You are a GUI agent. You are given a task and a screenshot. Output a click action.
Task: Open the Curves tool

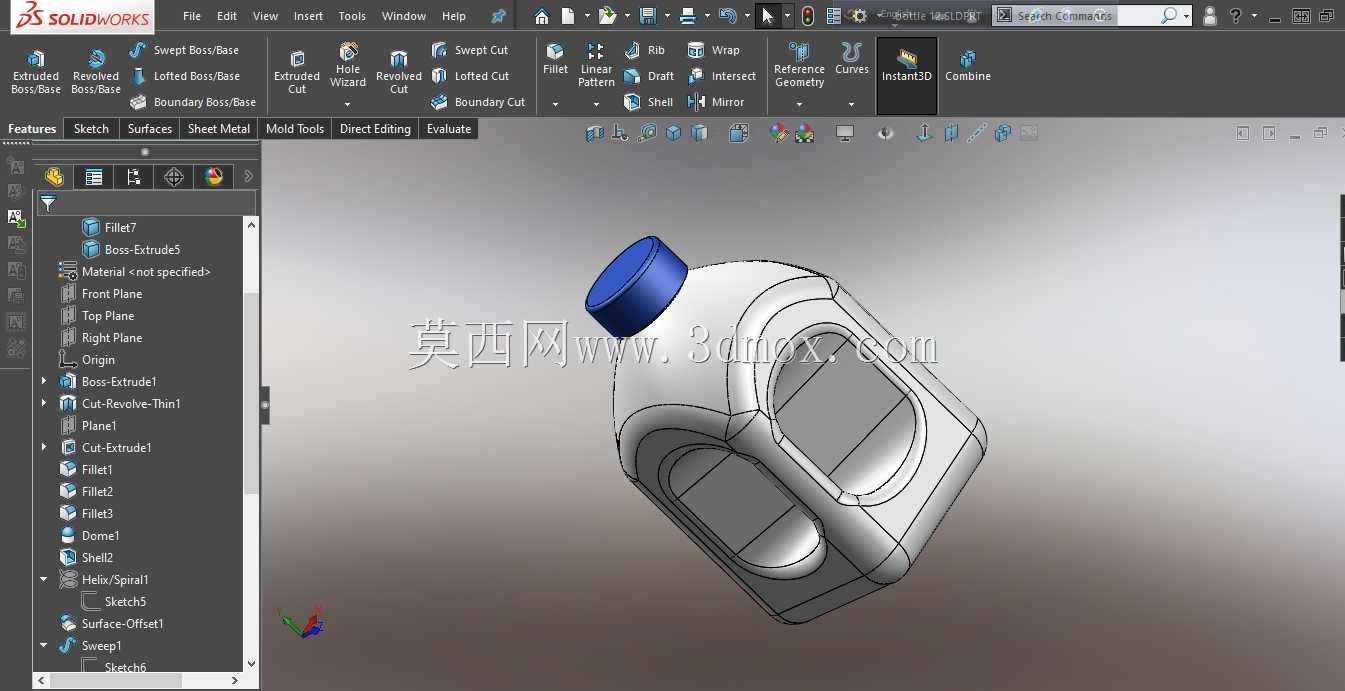point(852,59)
